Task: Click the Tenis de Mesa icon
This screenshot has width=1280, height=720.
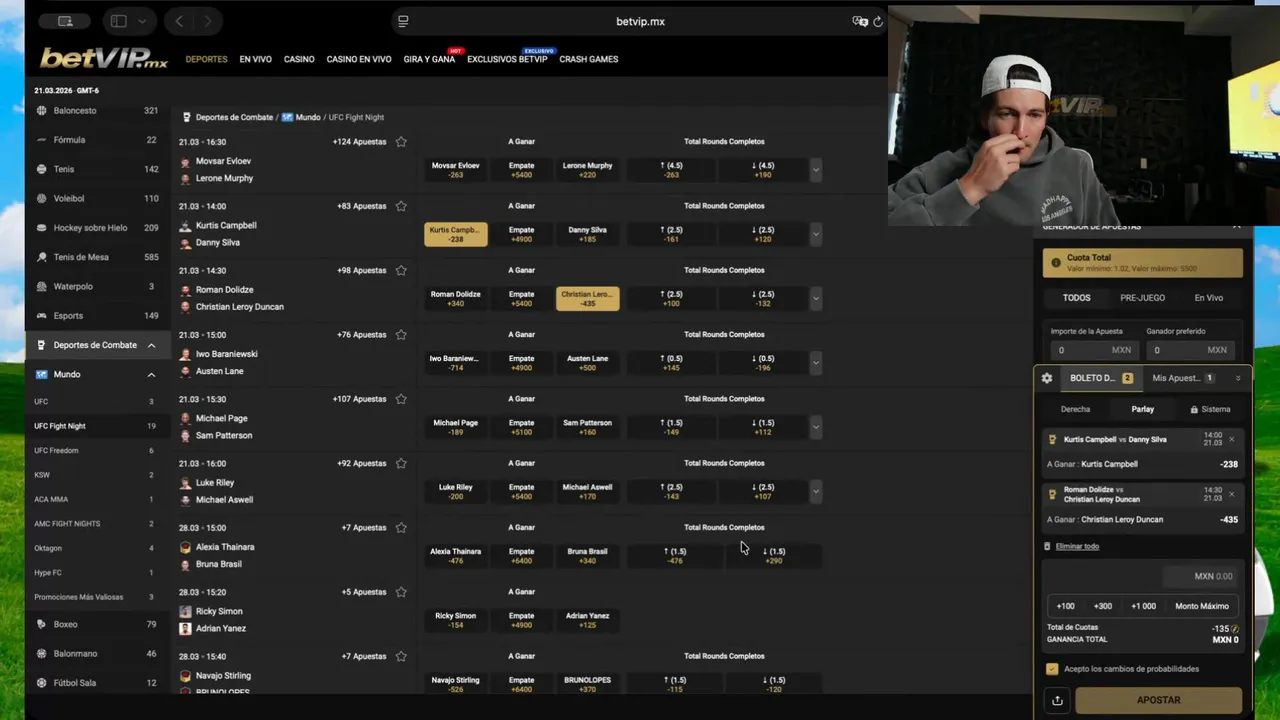Action: [42, 257]
